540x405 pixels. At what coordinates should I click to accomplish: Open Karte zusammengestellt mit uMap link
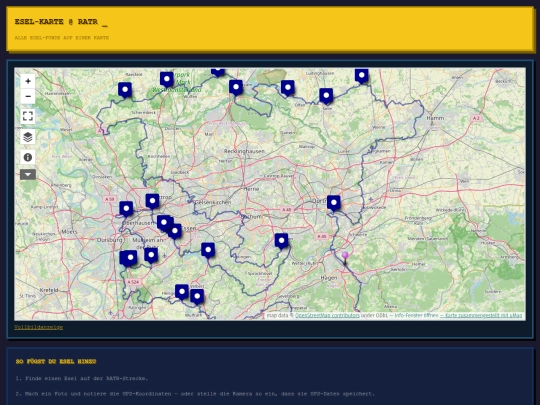[x=481, y=315]
